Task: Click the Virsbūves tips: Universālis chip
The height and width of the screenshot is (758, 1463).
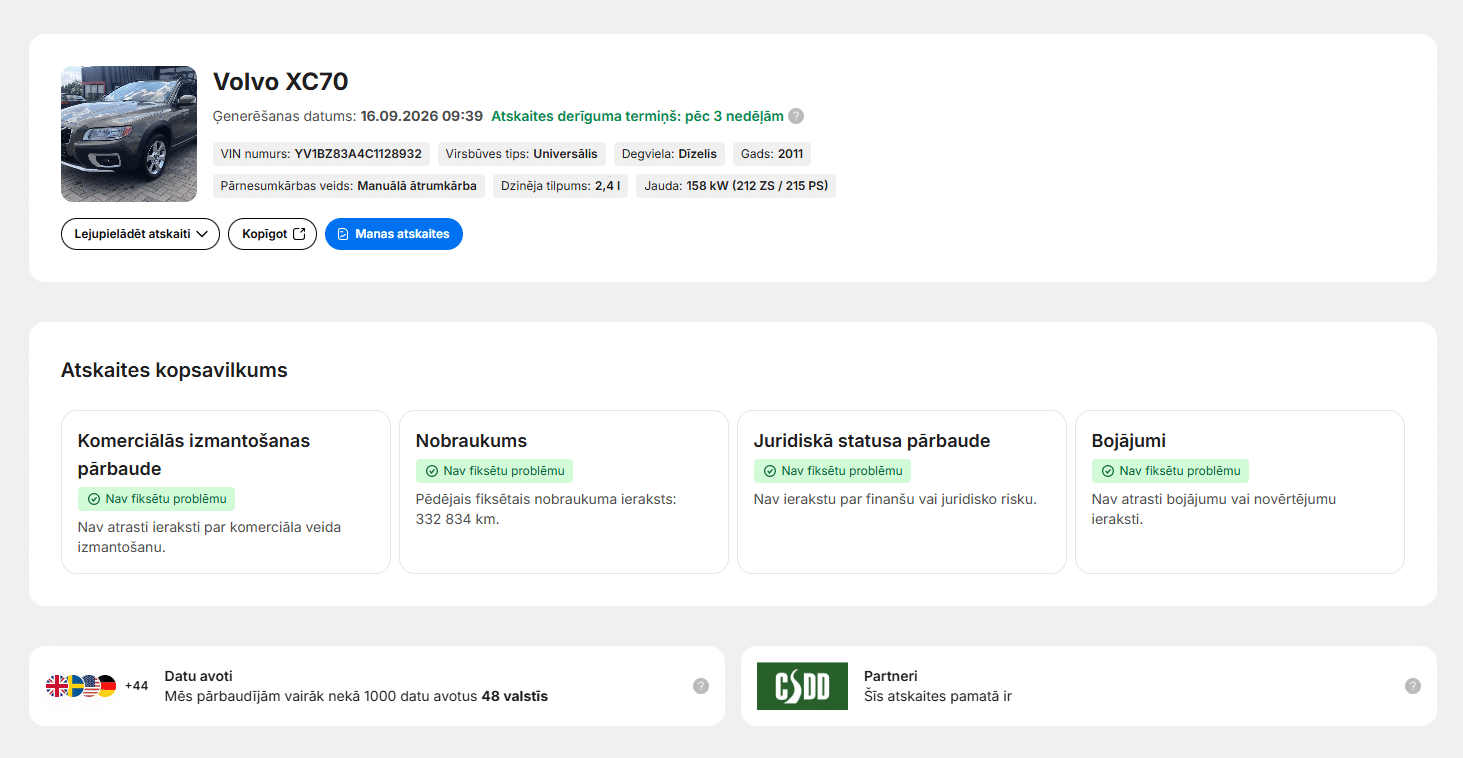Action: coord(522,154)
